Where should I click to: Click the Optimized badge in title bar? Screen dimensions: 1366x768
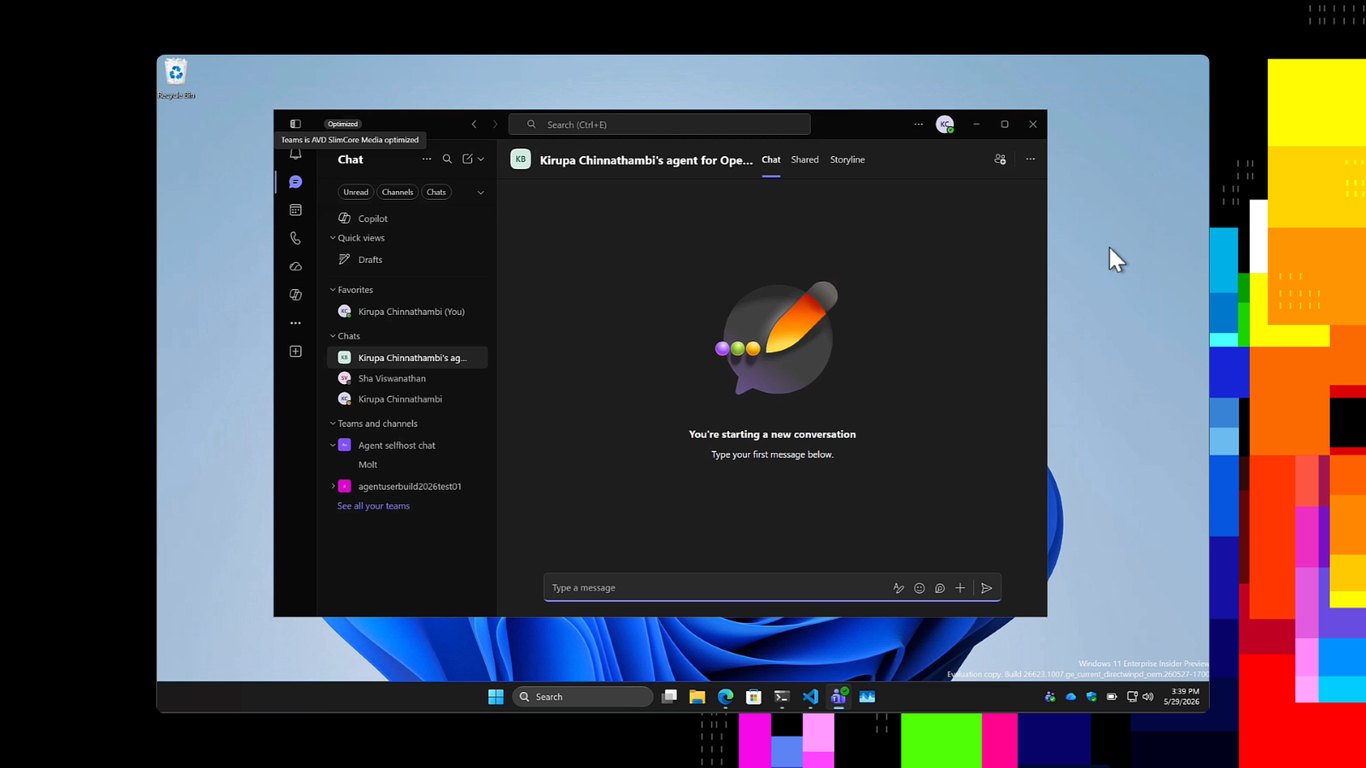point(342,124)
